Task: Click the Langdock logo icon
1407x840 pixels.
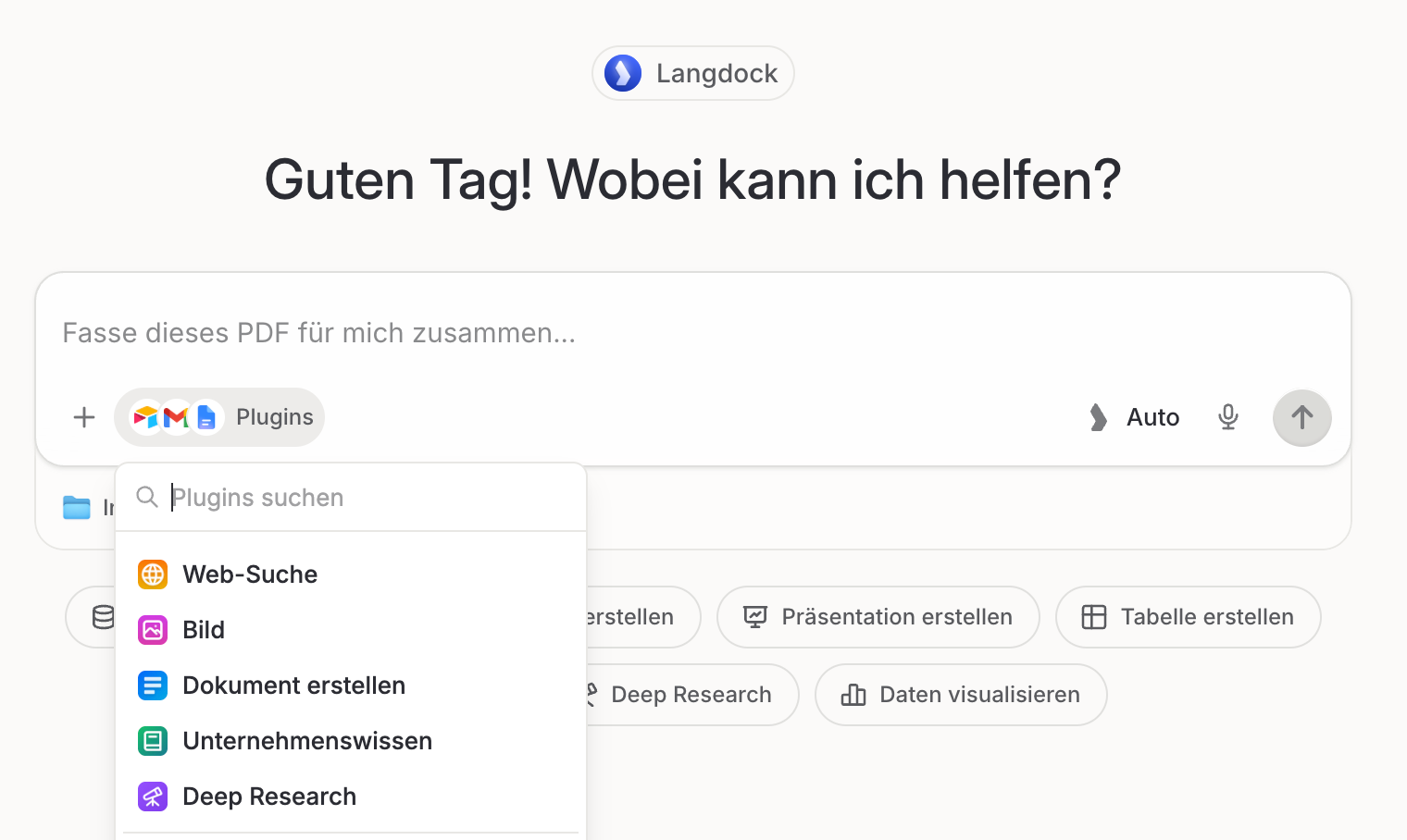Action: pyautogui.click(x=623, y=73)
